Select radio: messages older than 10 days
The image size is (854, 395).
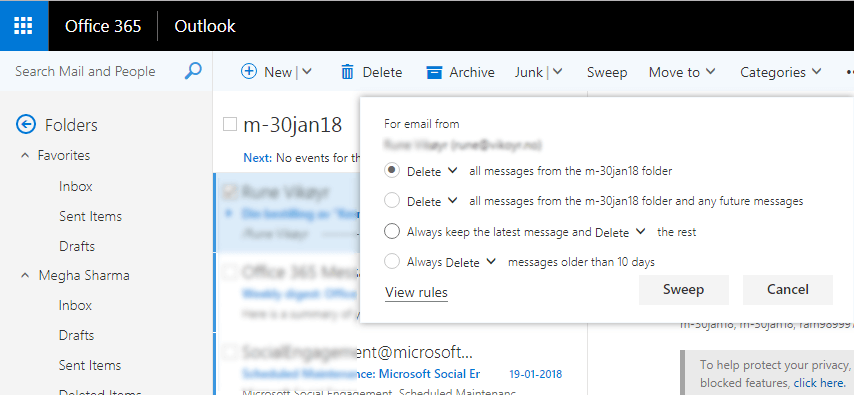click(392, 262)
